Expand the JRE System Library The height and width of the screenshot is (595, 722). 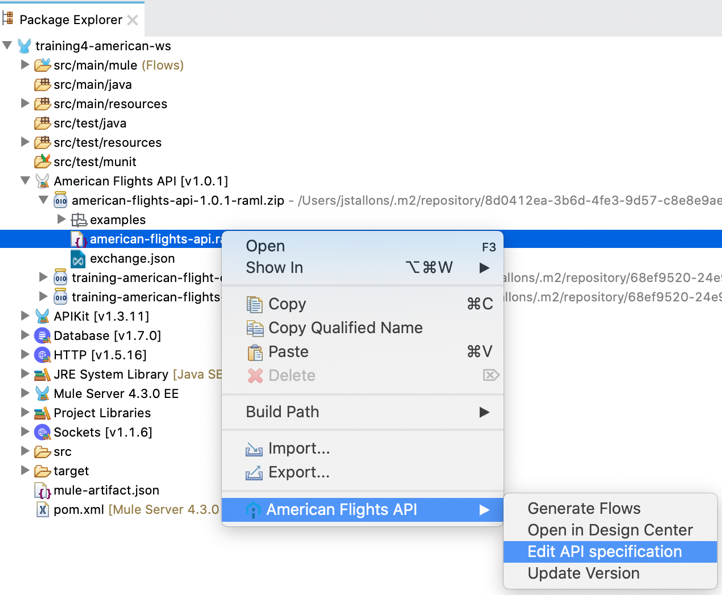pyautogui.click(x=25, y=374)
